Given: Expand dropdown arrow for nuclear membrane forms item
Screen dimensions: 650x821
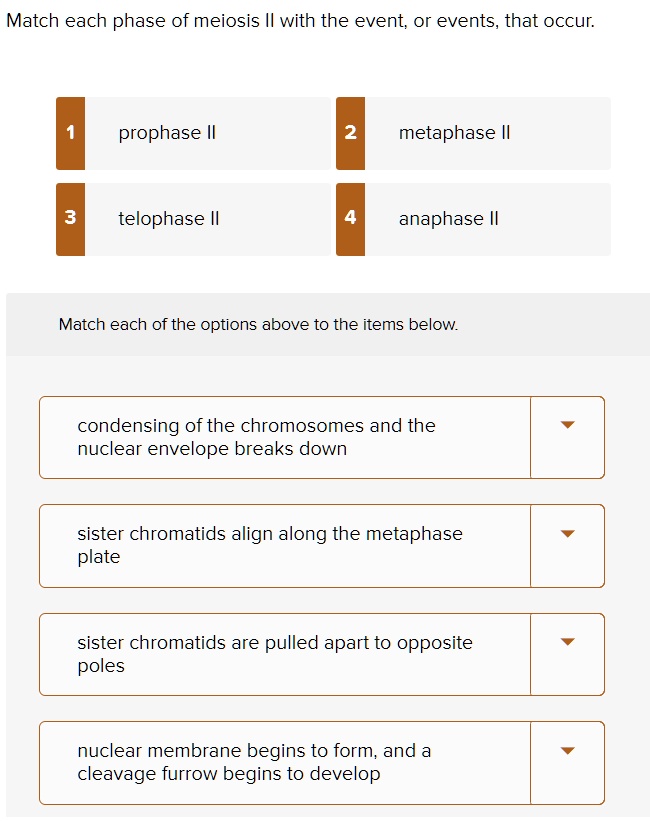Looking at the screenshot, I should pos(567,750).
